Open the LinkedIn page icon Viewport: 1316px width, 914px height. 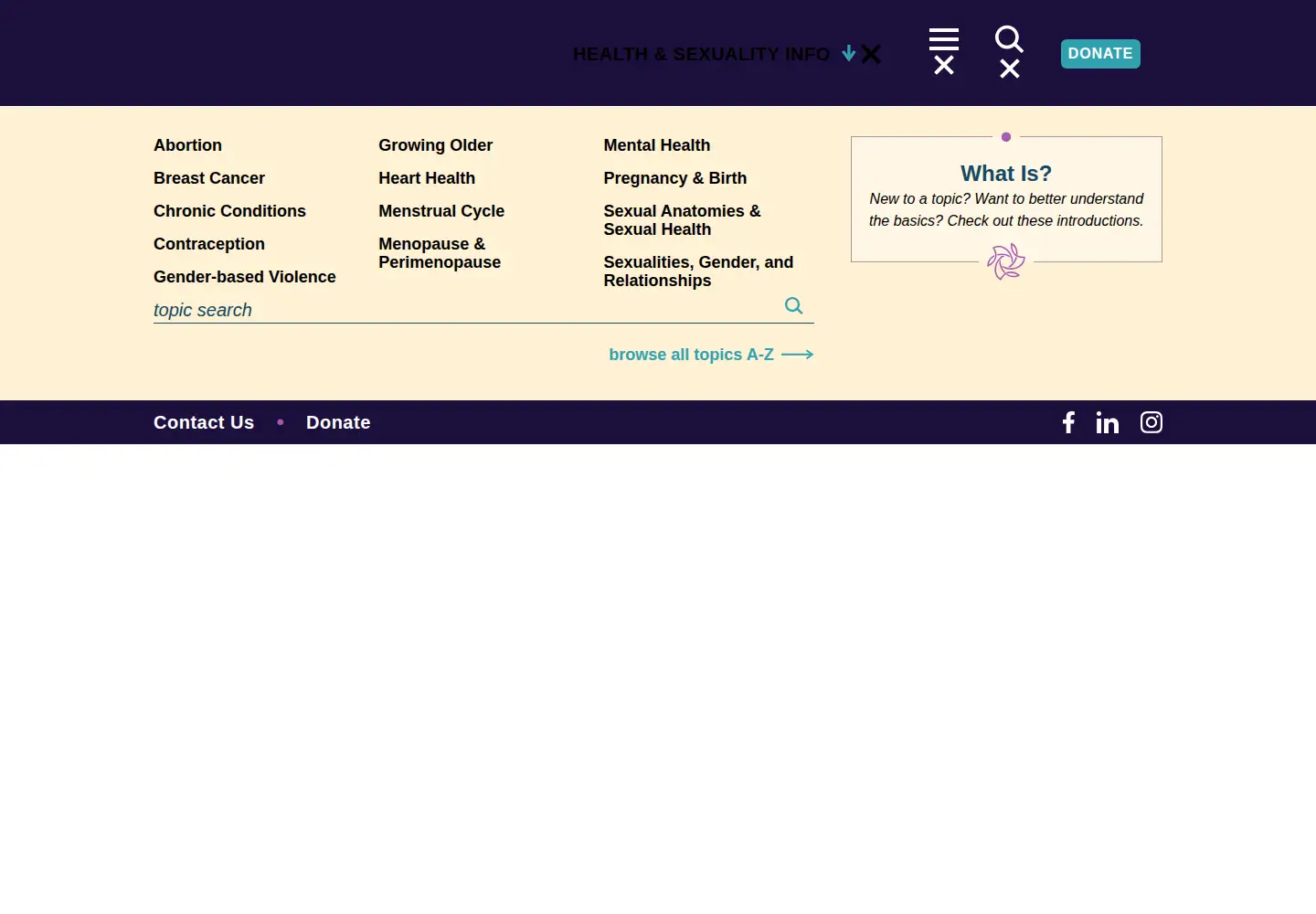(1108, 422)
